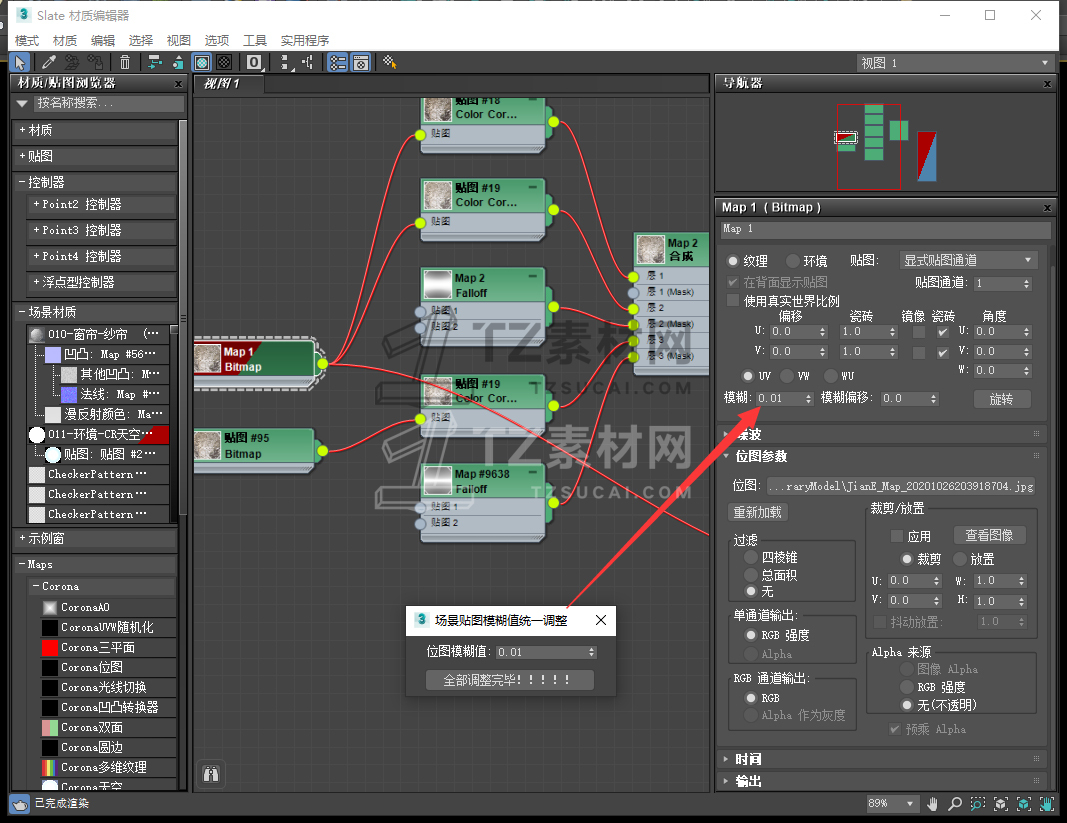This screenshot has width=1067, height=823.
Task: Open the 工具 menu
Action: tap(255, 41)
